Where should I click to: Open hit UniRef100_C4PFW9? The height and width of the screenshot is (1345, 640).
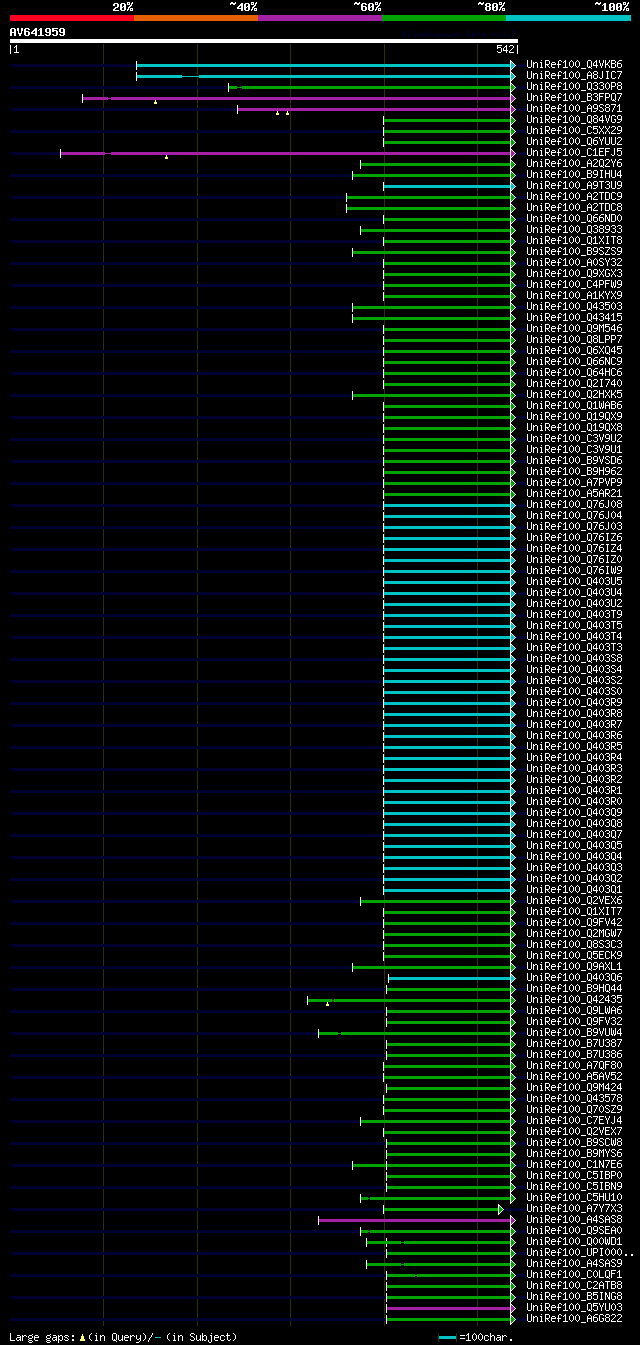[x=574, y=285]
